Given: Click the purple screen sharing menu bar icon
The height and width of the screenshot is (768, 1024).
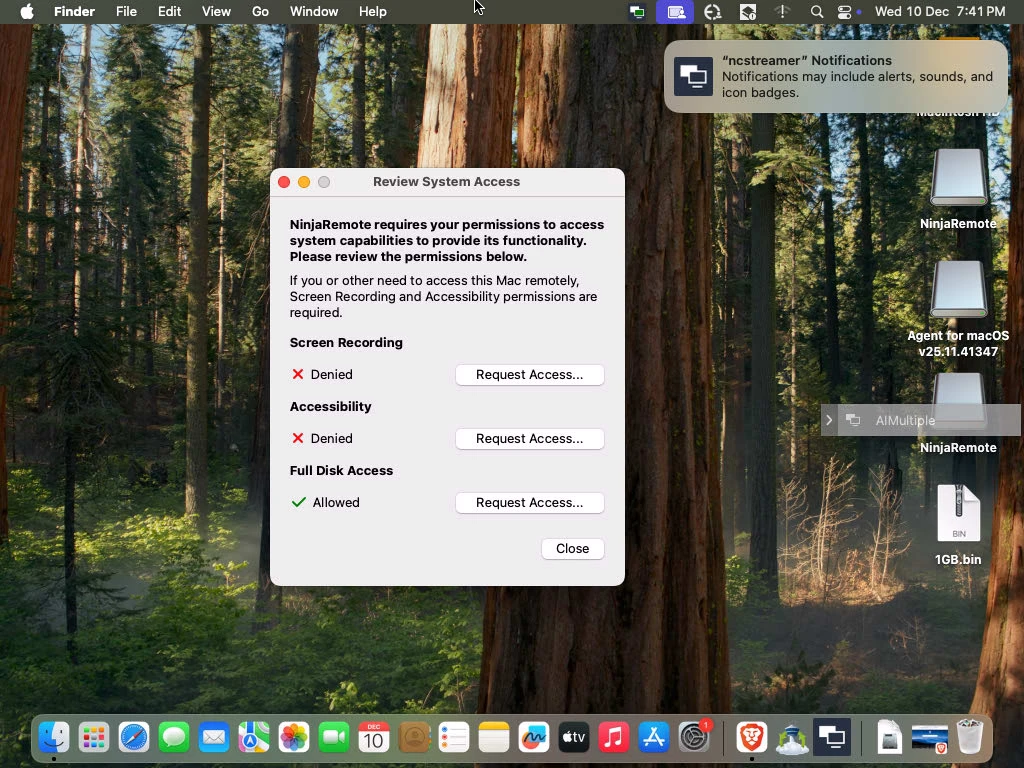Looking at the screenshot, I should click(x=675, y=12).
